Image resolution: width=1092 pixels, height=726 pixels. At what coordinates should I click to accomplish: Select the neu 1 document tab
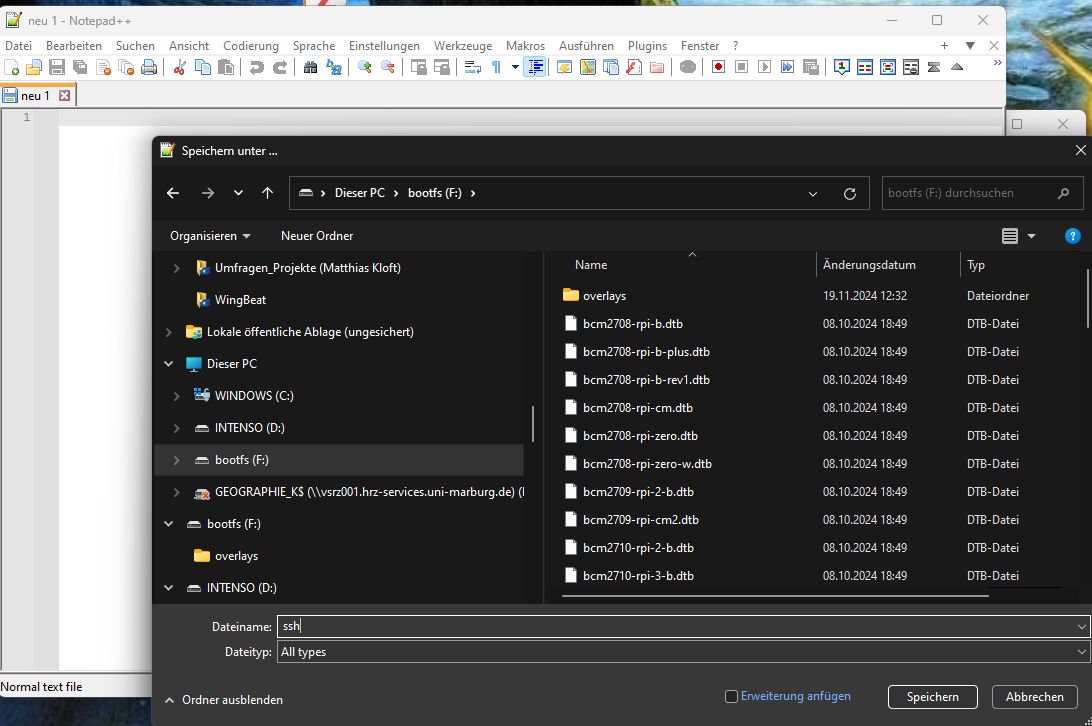37,95
